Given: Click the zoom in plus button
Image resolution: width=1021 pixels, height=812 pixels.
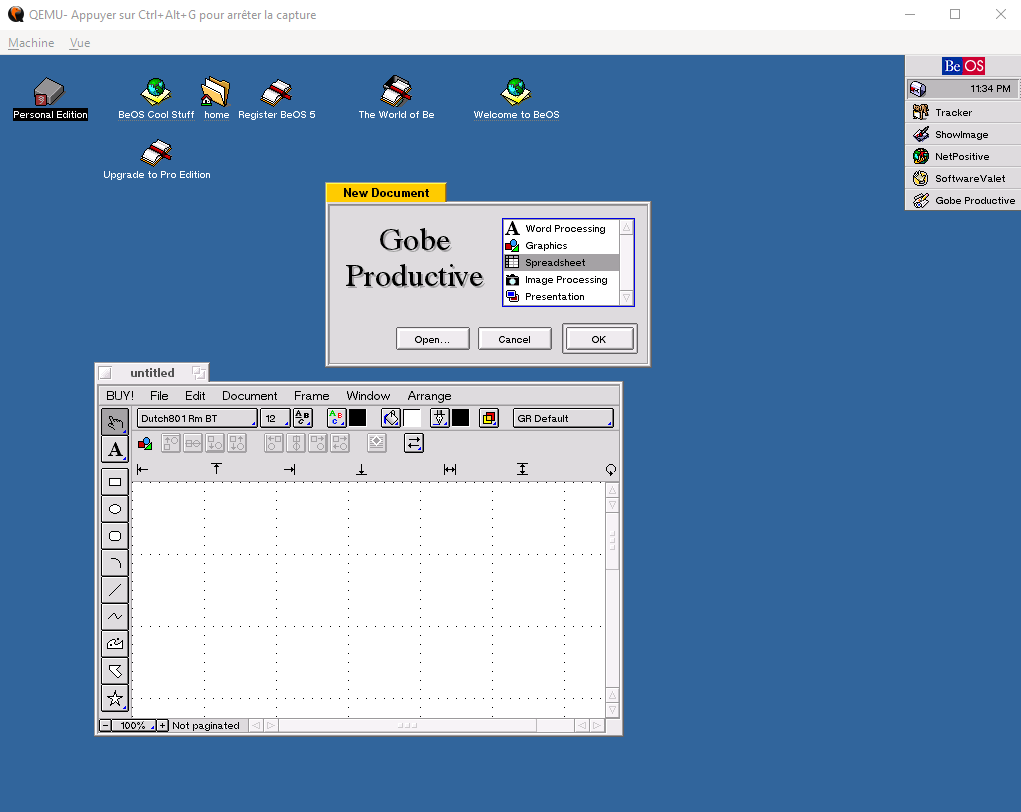Looking at the screenshot, I should pos(163,725).
